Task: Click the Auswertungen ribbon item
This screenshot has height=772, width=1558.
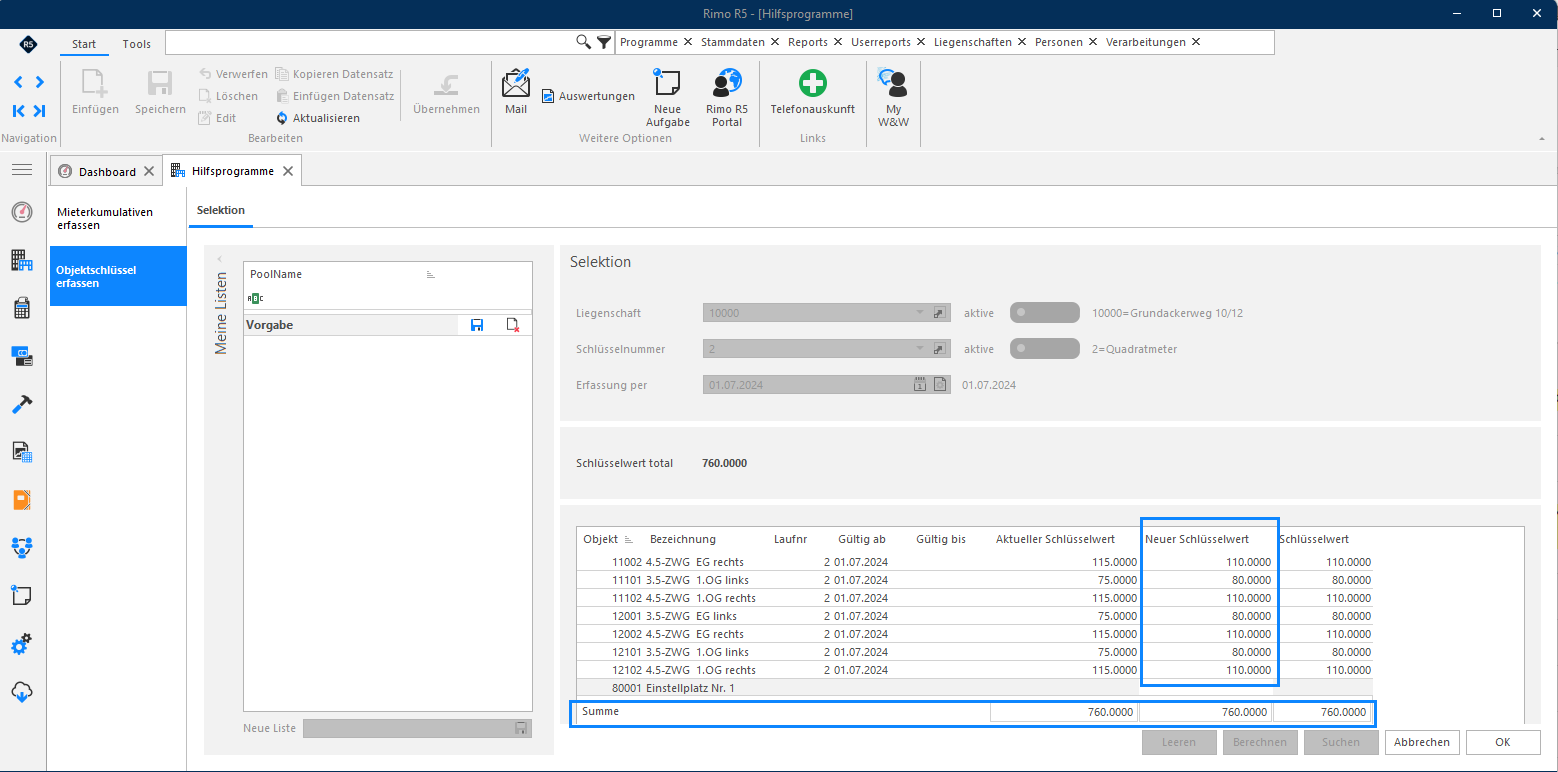Action: point(588,96)
